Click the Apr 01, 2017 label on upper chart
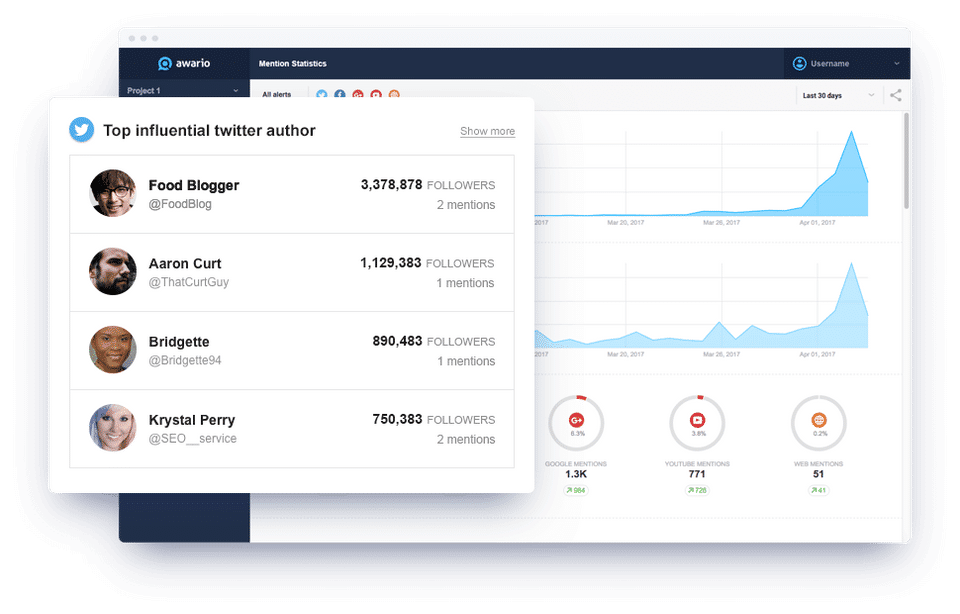Image resolution: width=960 pixels, height=614 pixels. click(x=817, y=223)
